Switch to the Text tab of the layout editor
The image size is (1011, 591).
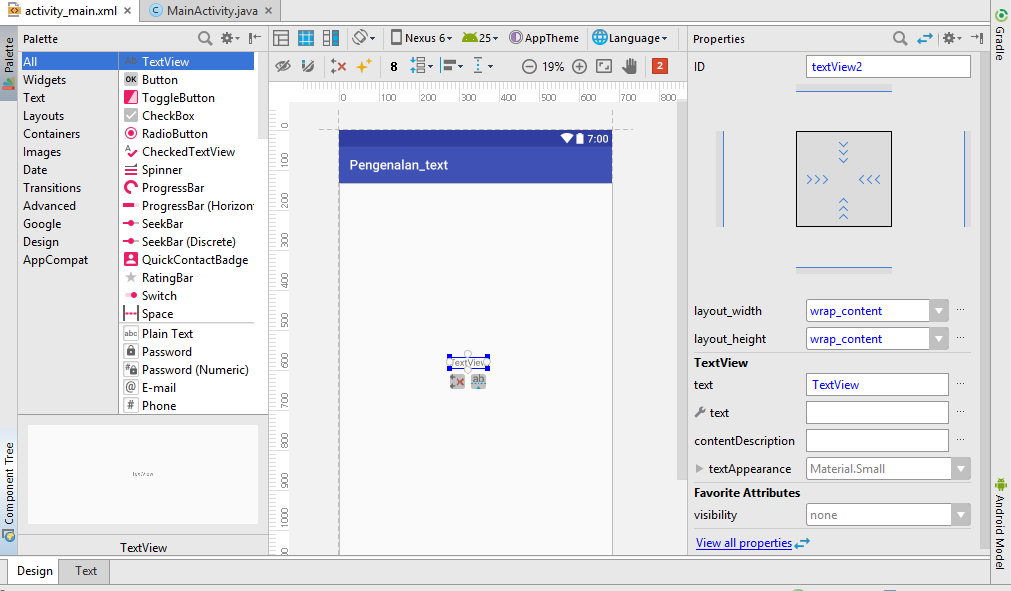coord(84,571)
